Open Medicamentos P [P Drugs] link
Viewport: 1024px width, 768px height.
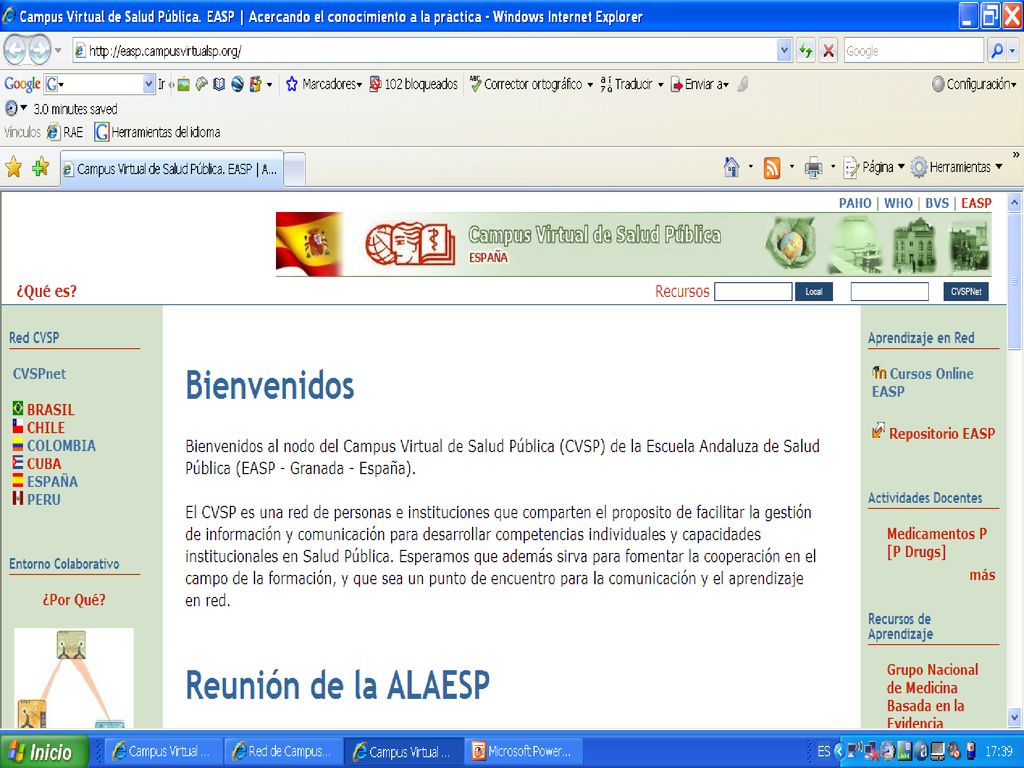pyautogui.click(x=936, y=543)
